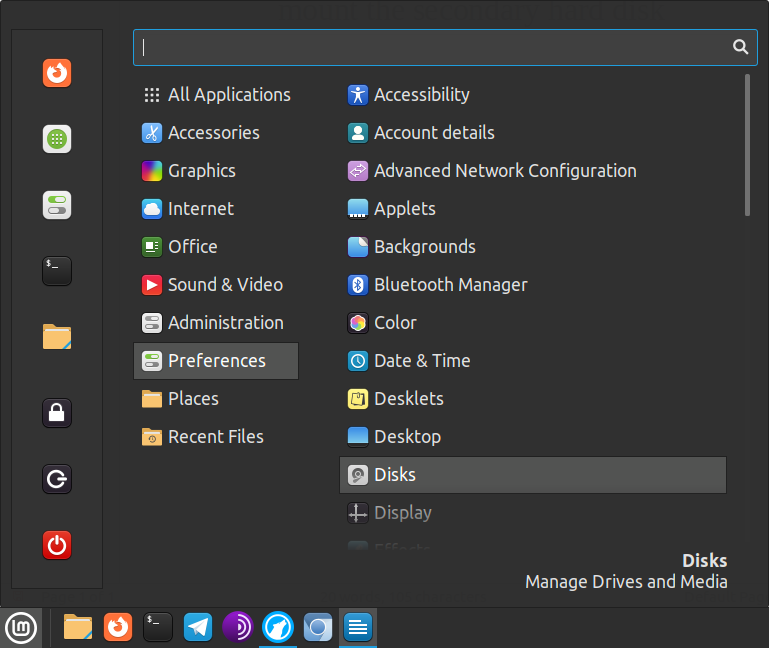Open the Backgrounds settings

[533, 247]
